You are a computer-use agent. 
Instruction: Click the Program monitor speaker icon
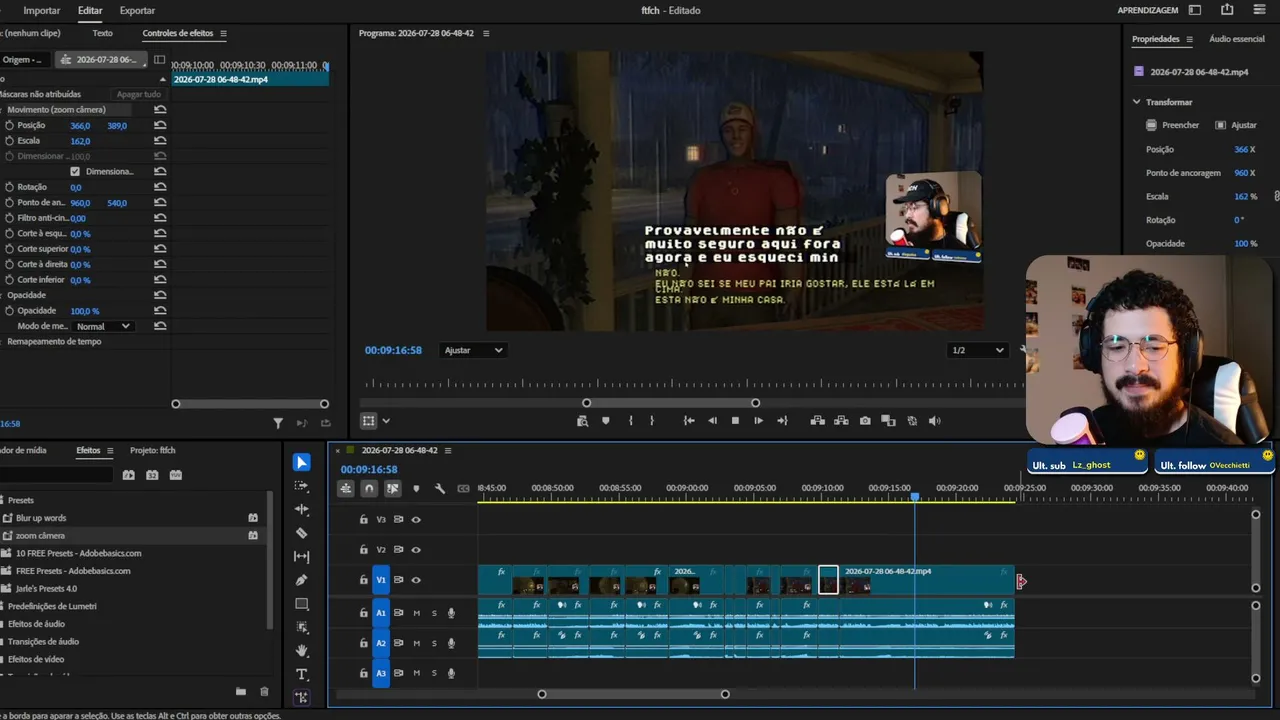935,421
